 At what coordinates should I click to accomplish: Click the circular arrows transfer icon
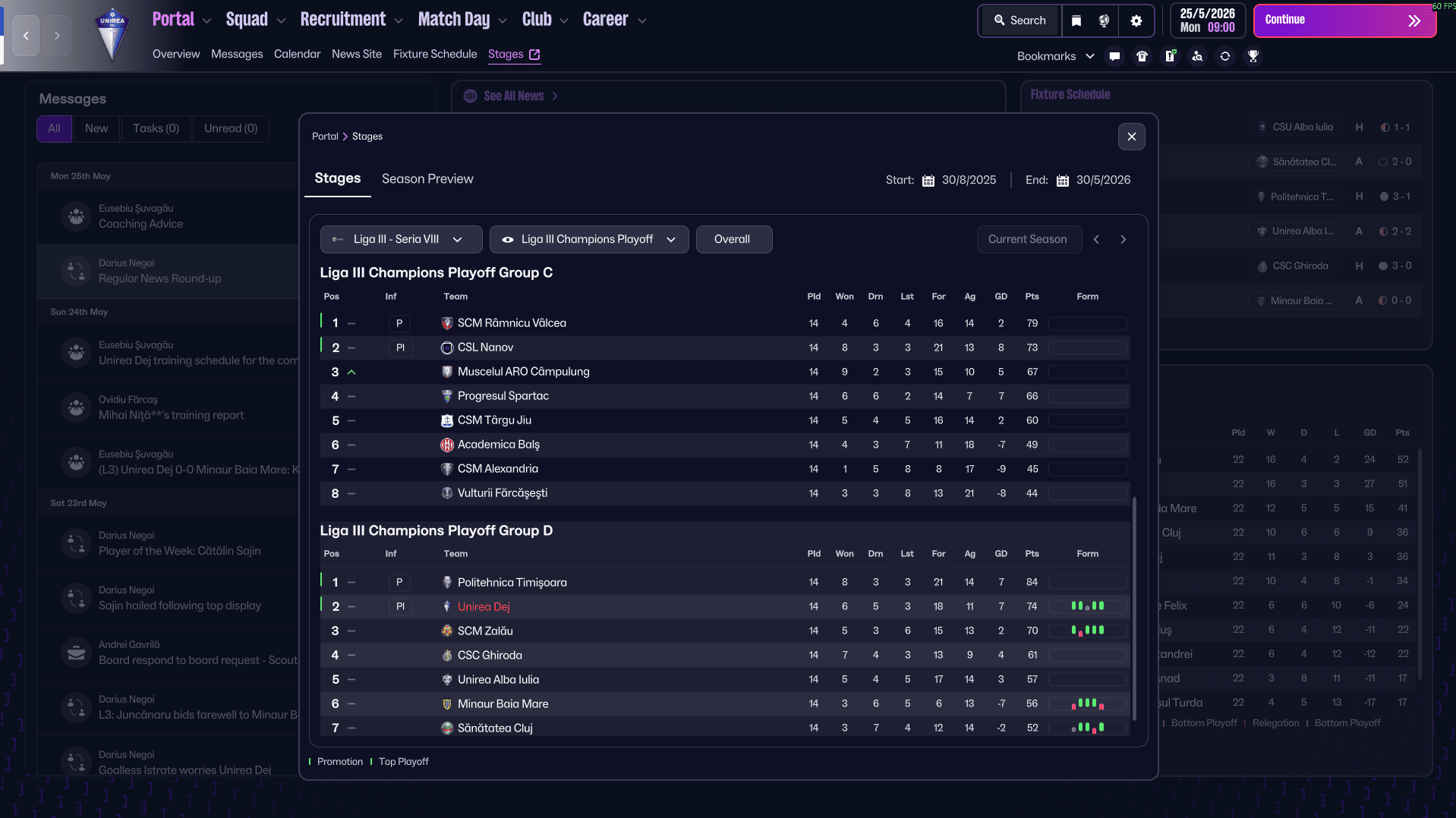click(x=1225, y=56)
